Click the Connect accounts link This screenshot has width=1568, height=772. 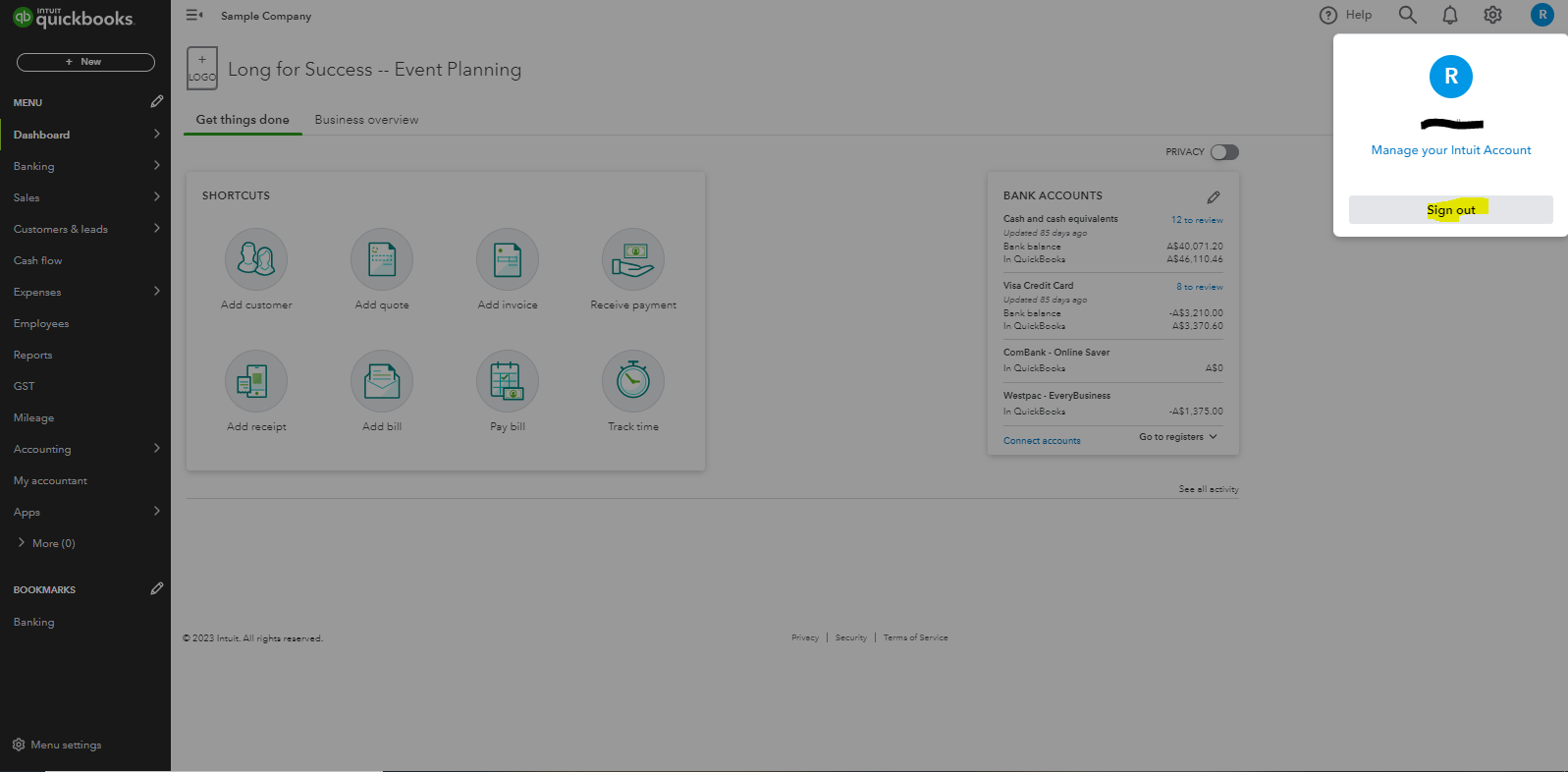(1042, 441)
